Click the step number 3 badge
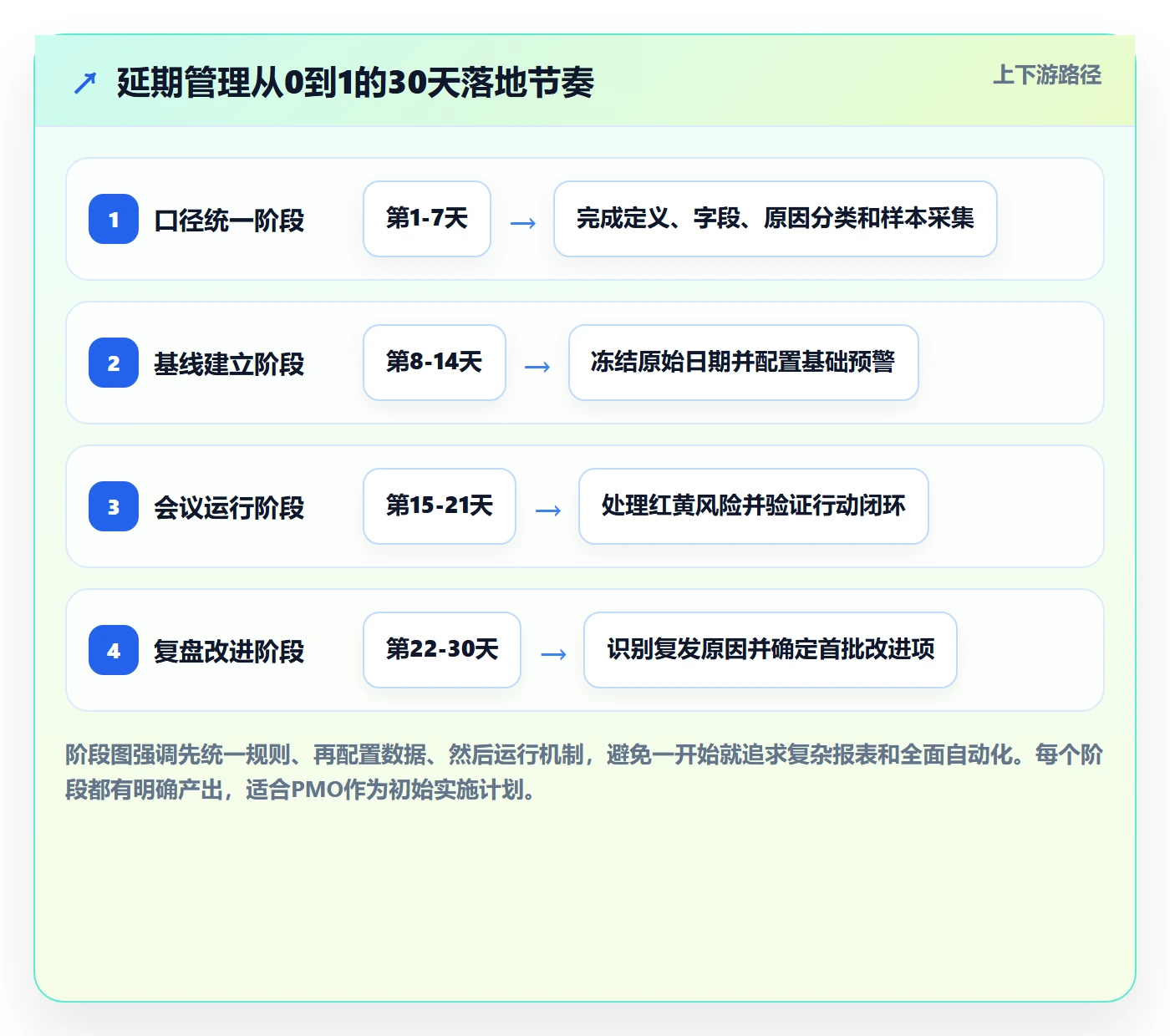 (x=114, y=506)
